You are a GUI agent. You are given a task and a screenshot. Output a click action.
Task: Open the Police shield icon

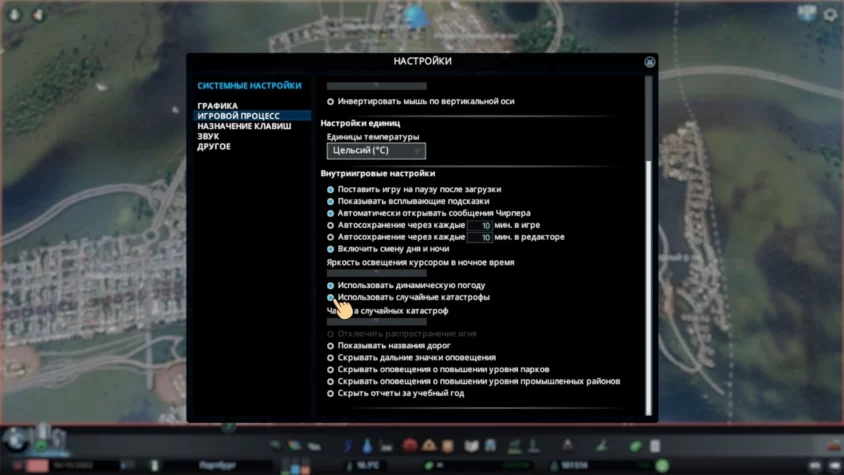(x=448, y=446)
